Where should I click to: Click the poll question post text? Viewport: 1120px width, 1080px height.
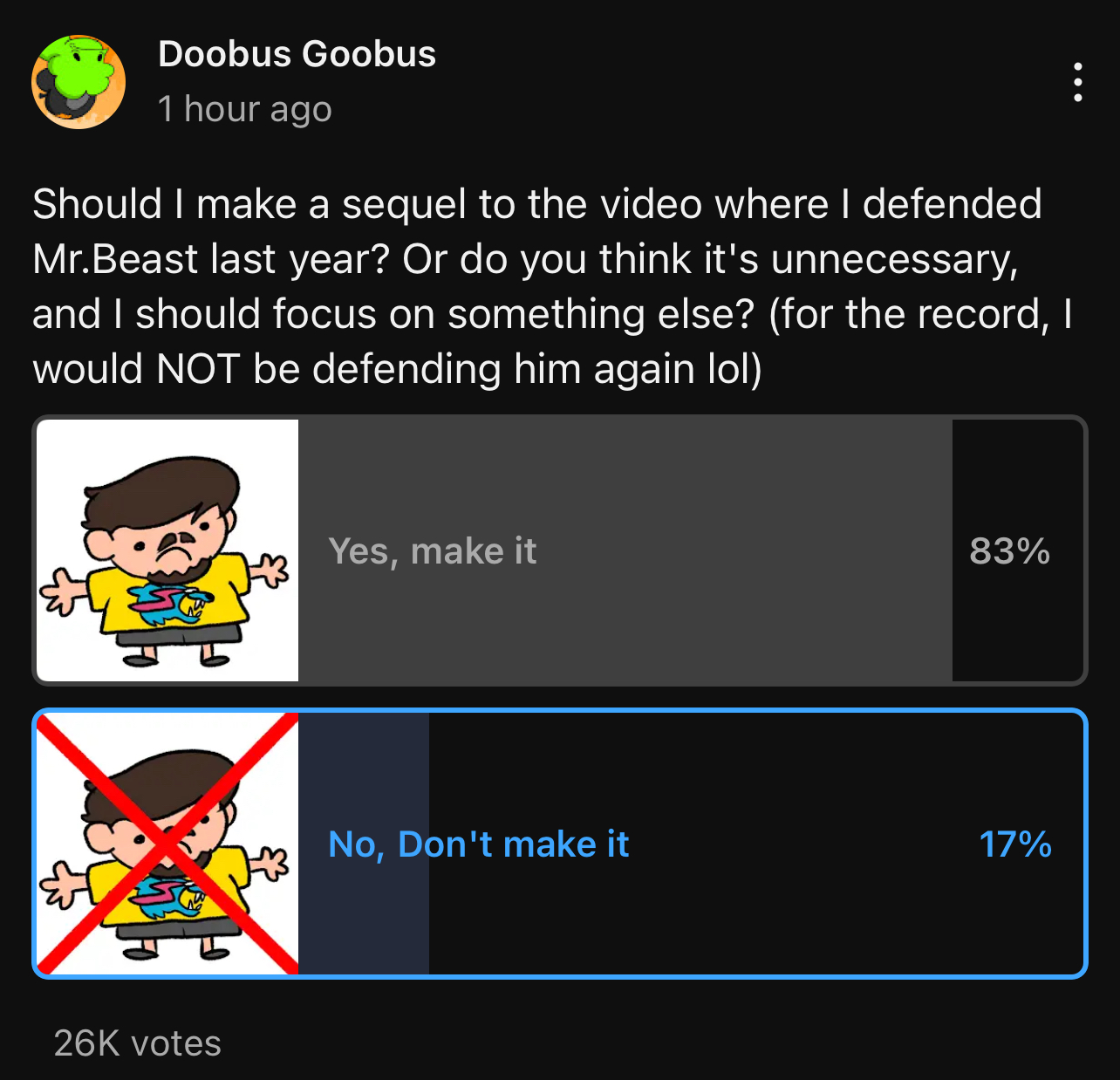553,286
